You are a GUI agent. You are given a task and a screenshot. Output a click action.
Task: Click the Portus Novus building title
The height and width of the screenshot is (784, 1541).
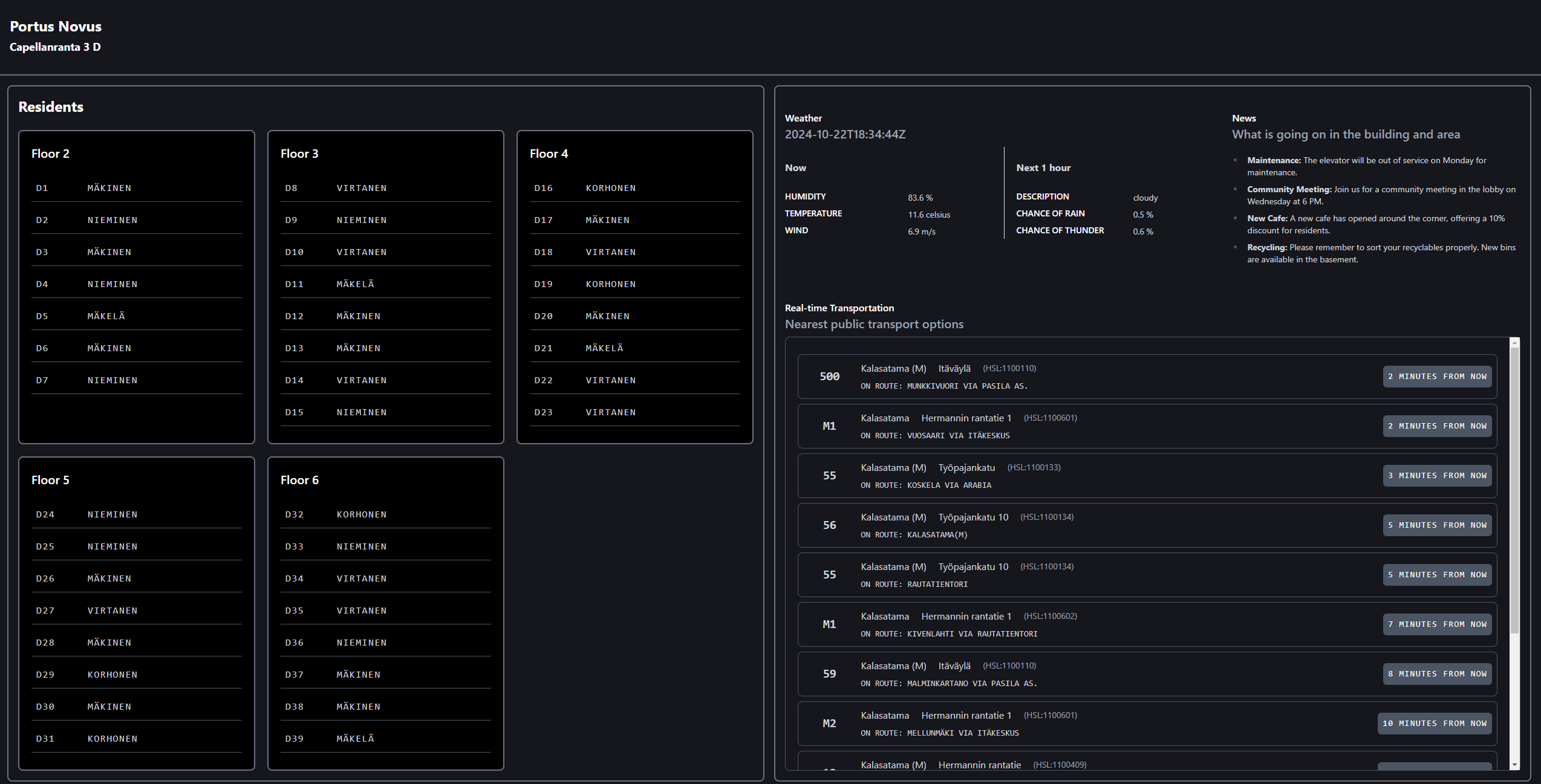(x=56, y=27)
